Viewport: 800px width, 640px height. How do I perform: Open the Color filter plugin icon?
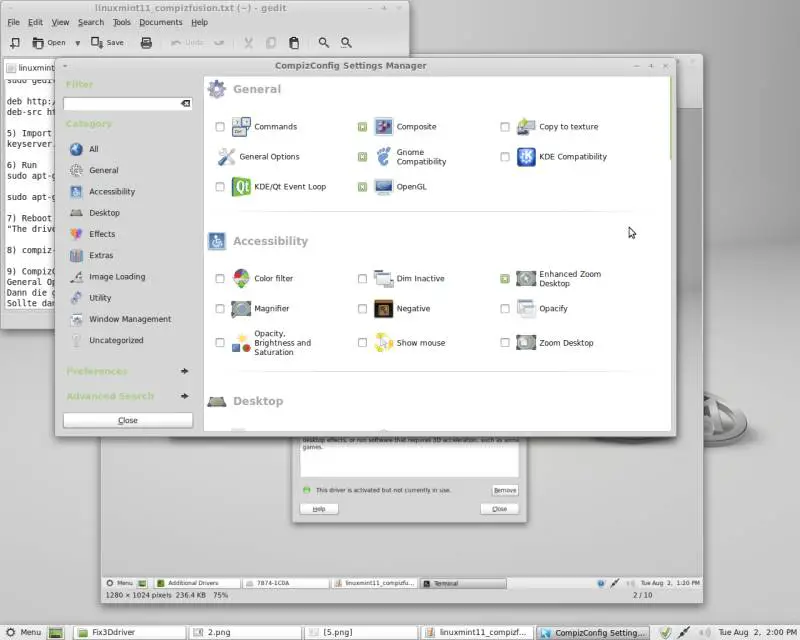(241, 279)
